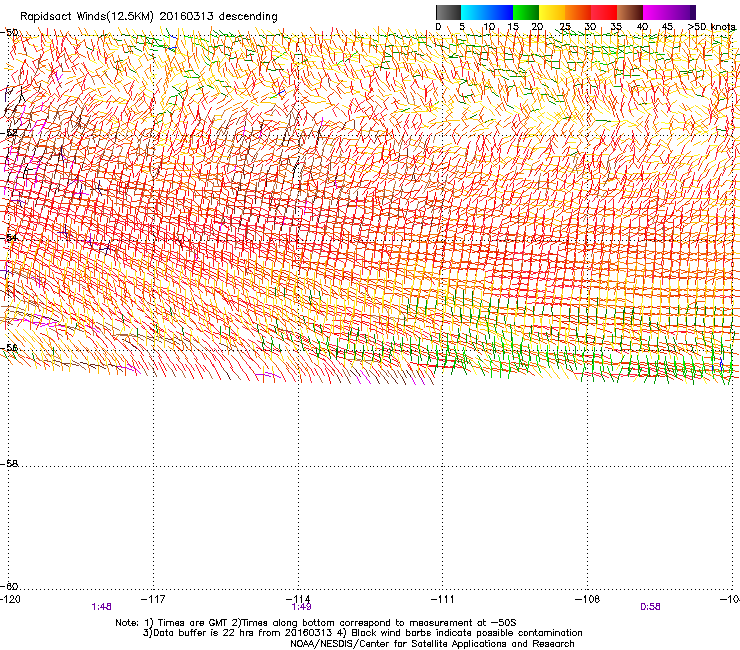Click the latitude label "-60"
The height and width of the screenshot is (650, 740).
[9, 586]
